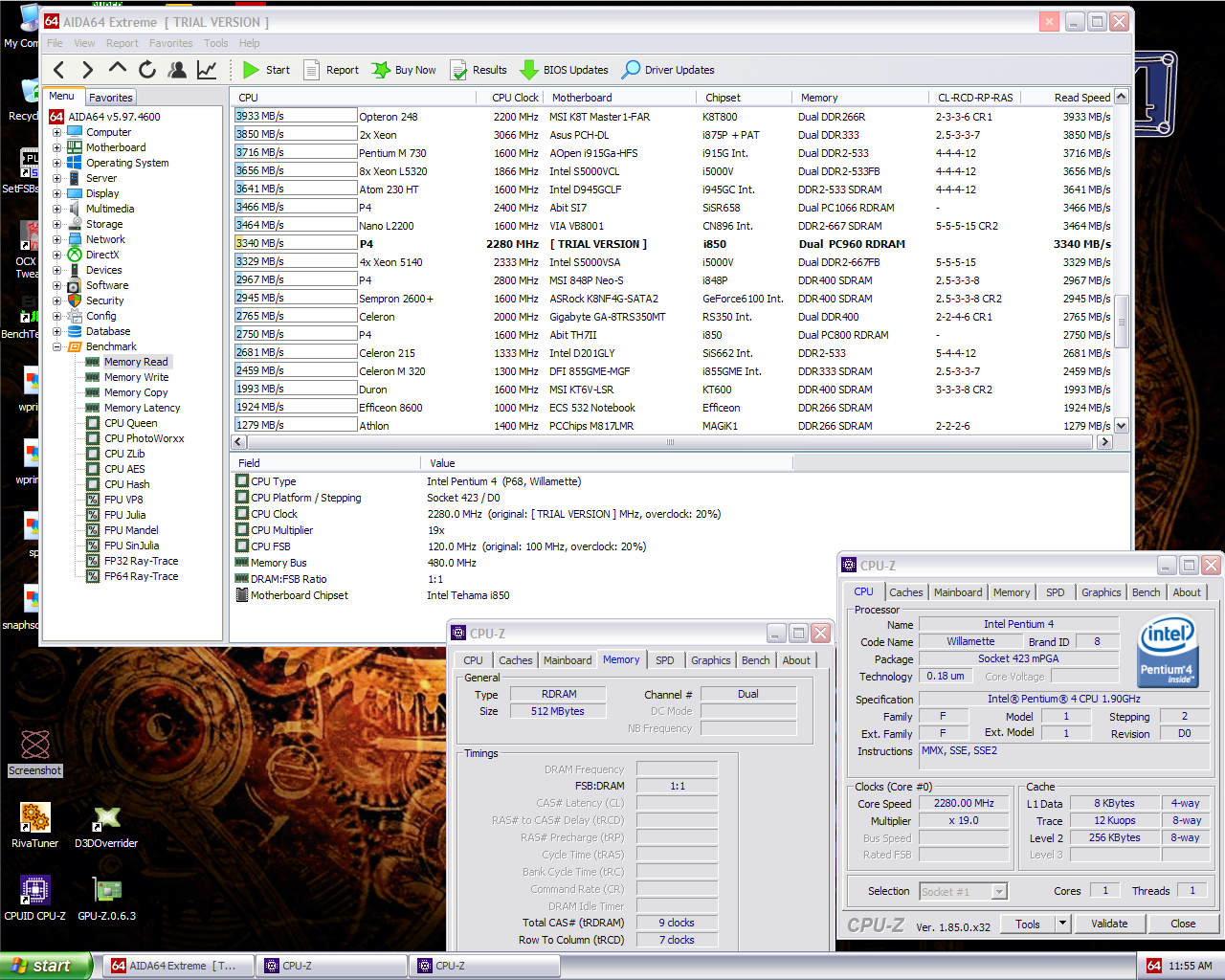Open the Memory Write benchmark

tap(136, 377)
